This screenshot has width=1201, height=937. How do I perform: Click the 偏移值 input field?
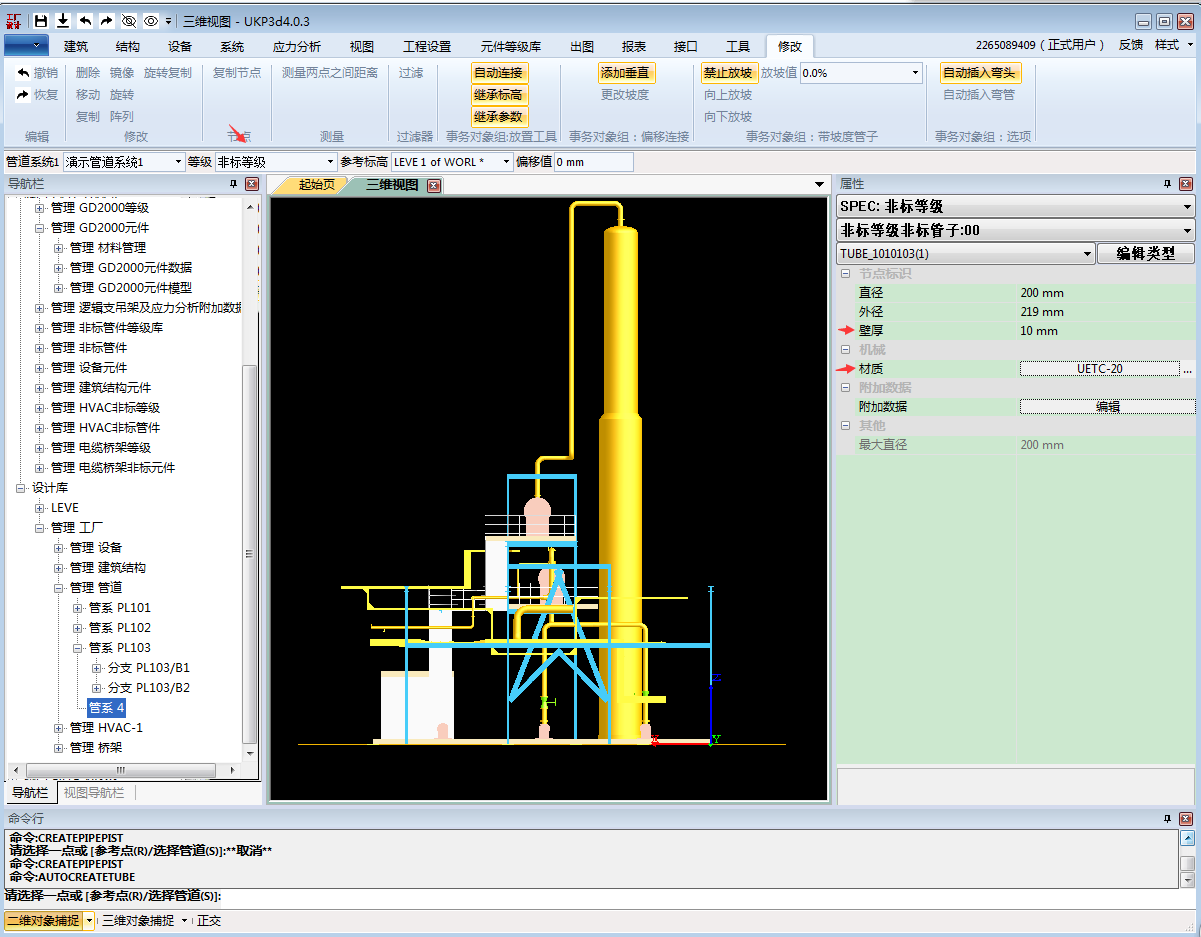593,162
